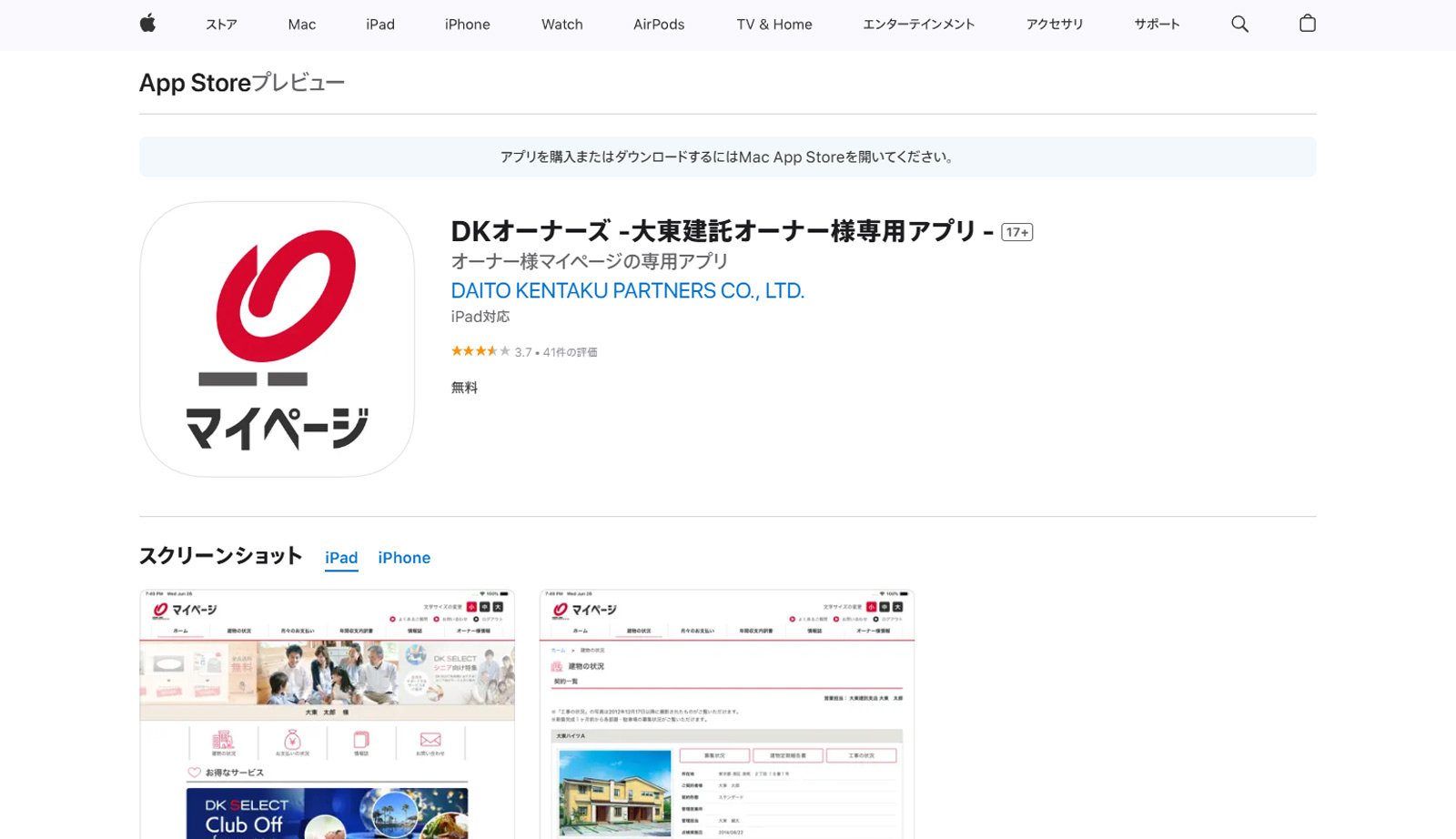
Task: Click the 17+ age rating badge
Action: click(x=1017, y=232)
